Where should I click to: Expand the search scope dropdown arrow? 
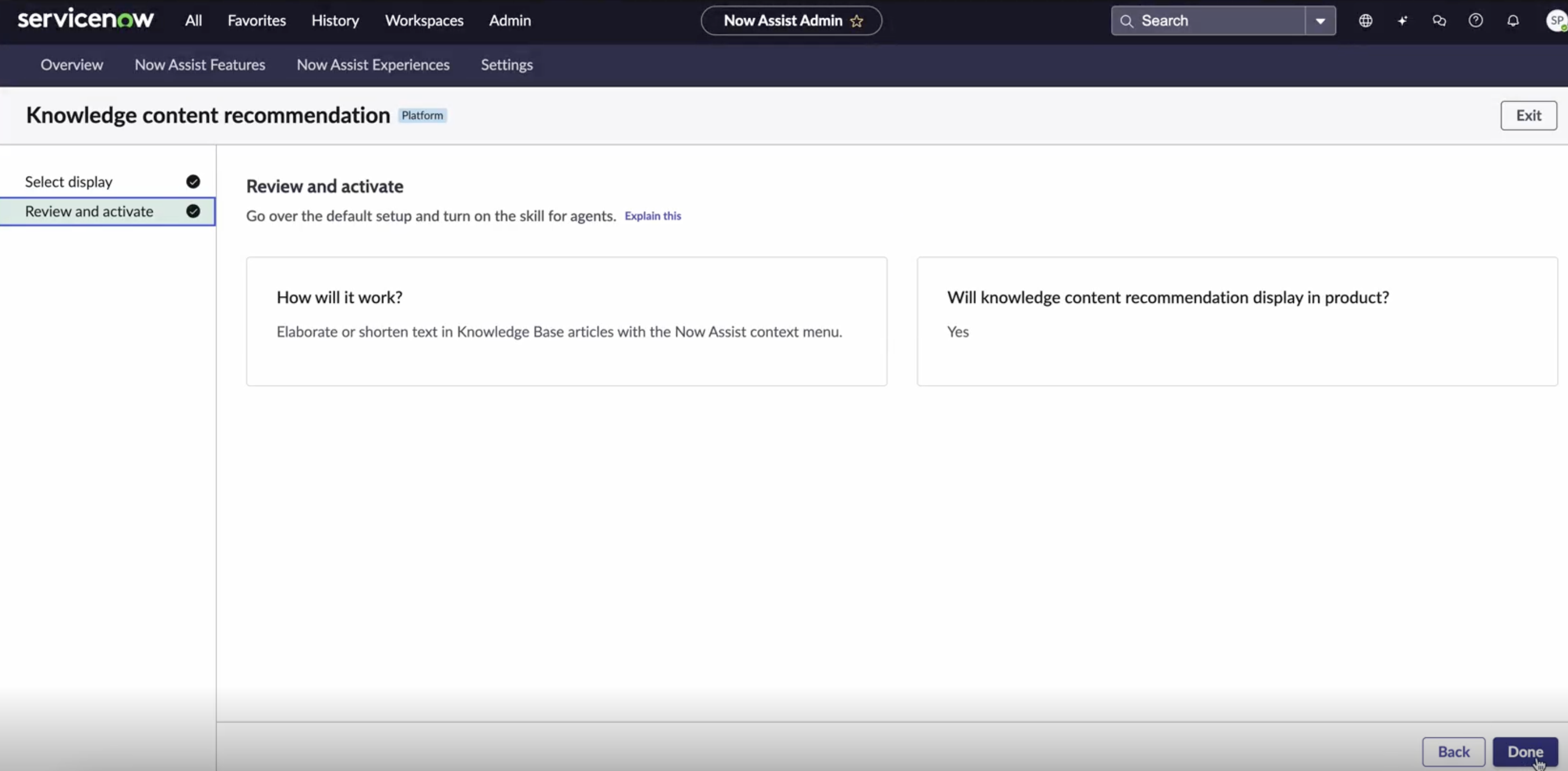[1320, 21]
